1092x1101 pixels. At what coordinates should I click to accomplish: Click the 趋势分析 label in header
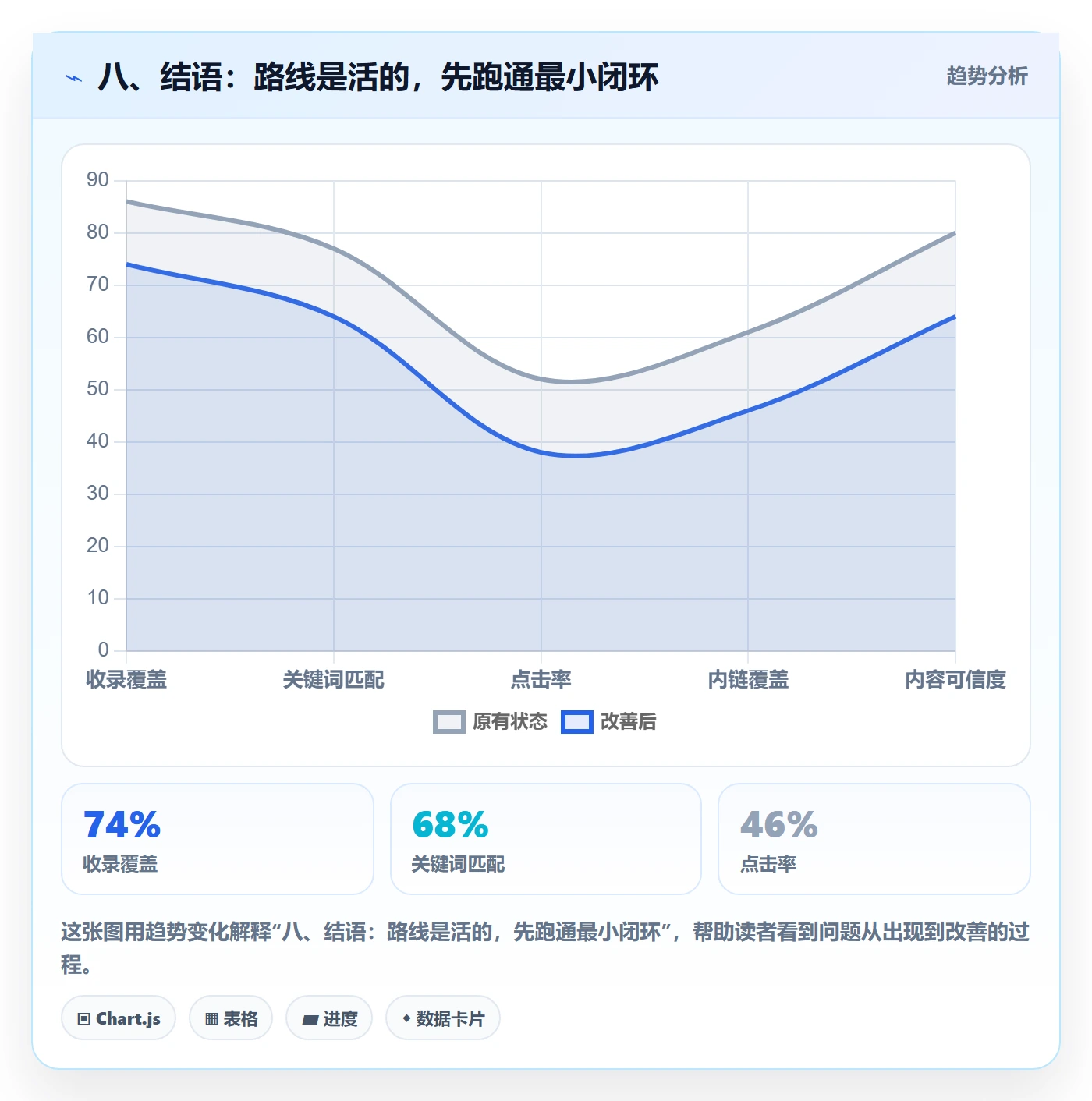coord(987,76)
